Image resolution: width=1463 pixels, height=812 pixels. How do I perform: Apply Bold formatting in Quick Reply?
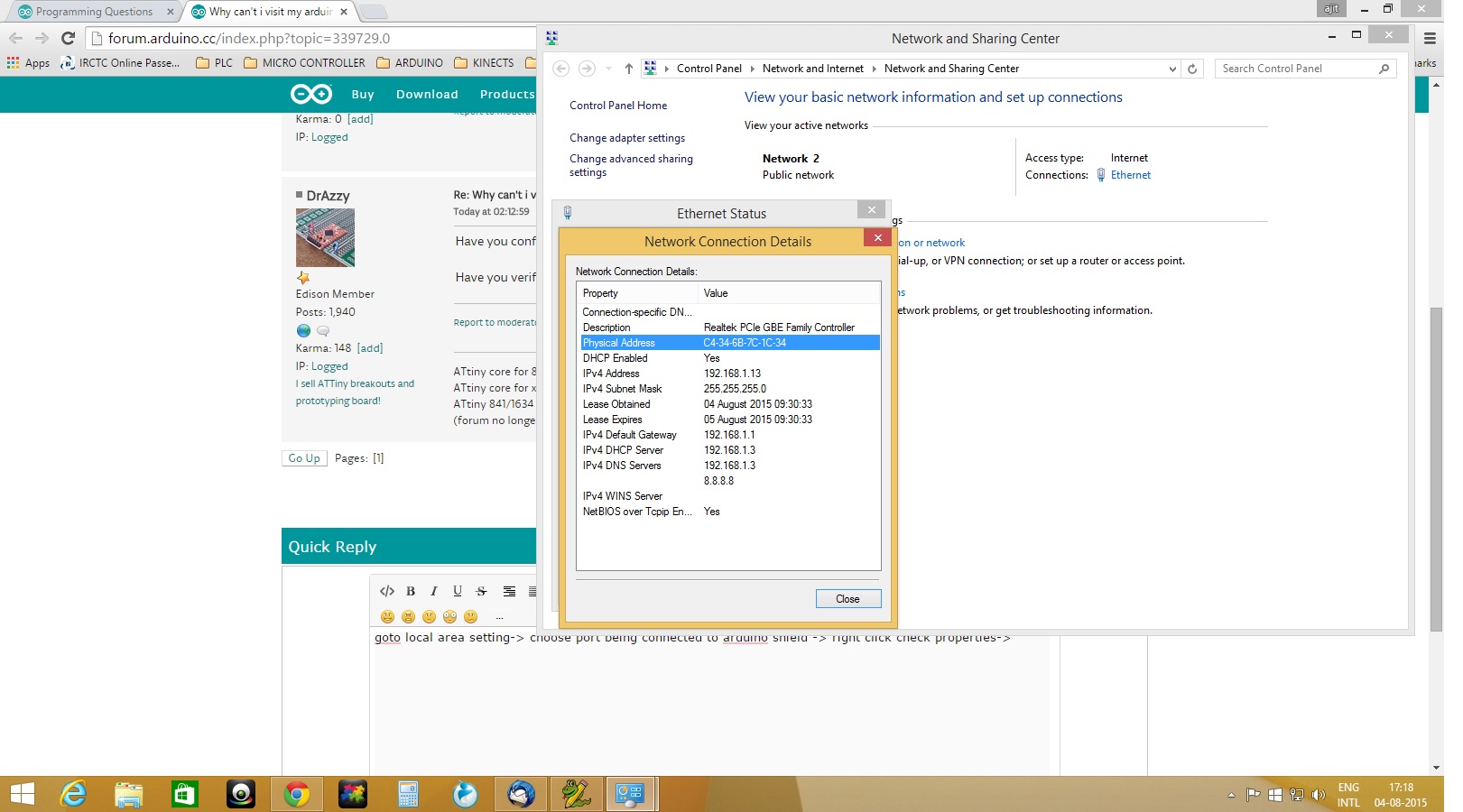pyautogui.click(x=411, y=591)
